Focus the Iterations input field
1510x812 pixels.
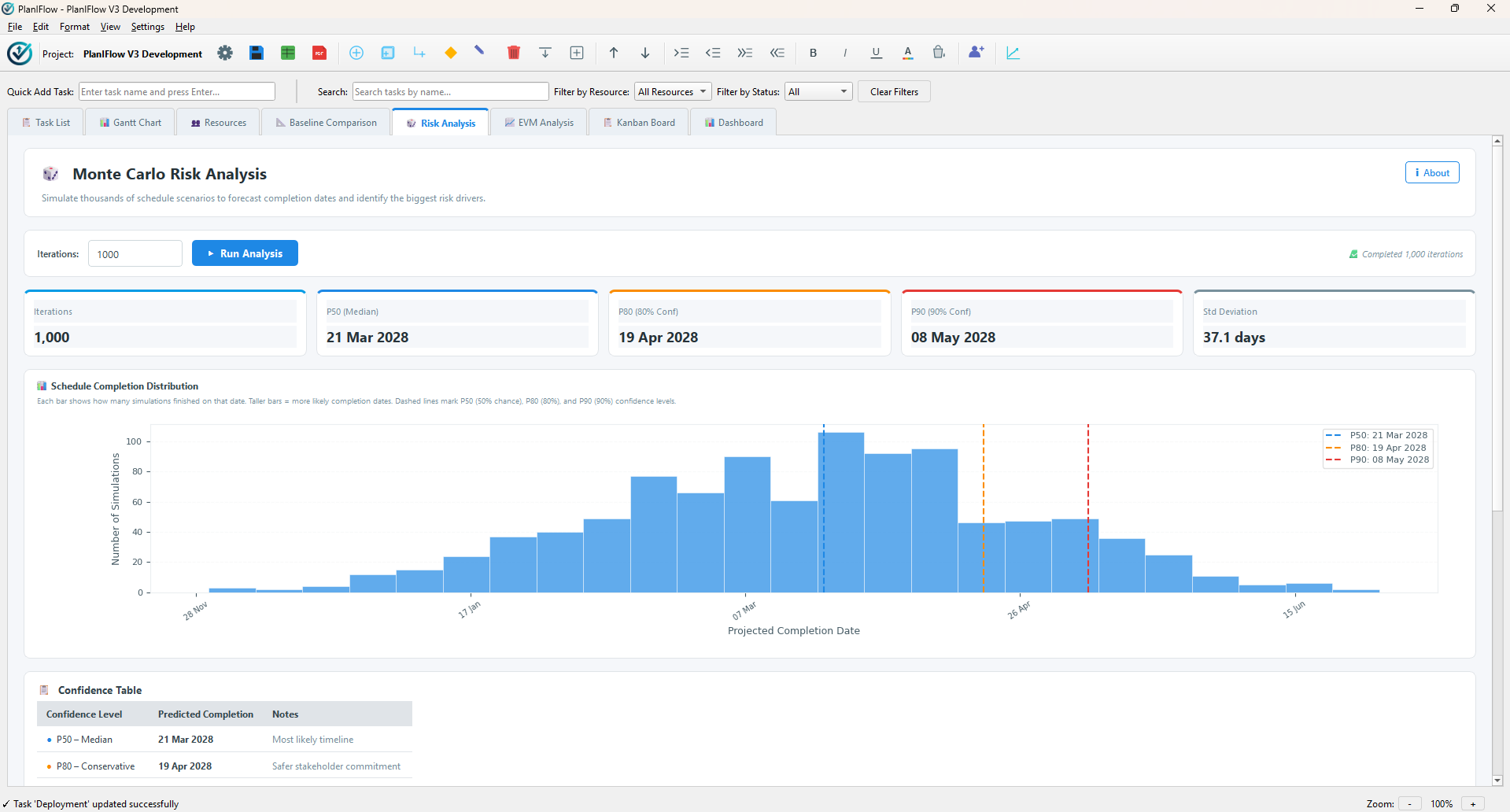pyautogui.click(x=135, y=254)
